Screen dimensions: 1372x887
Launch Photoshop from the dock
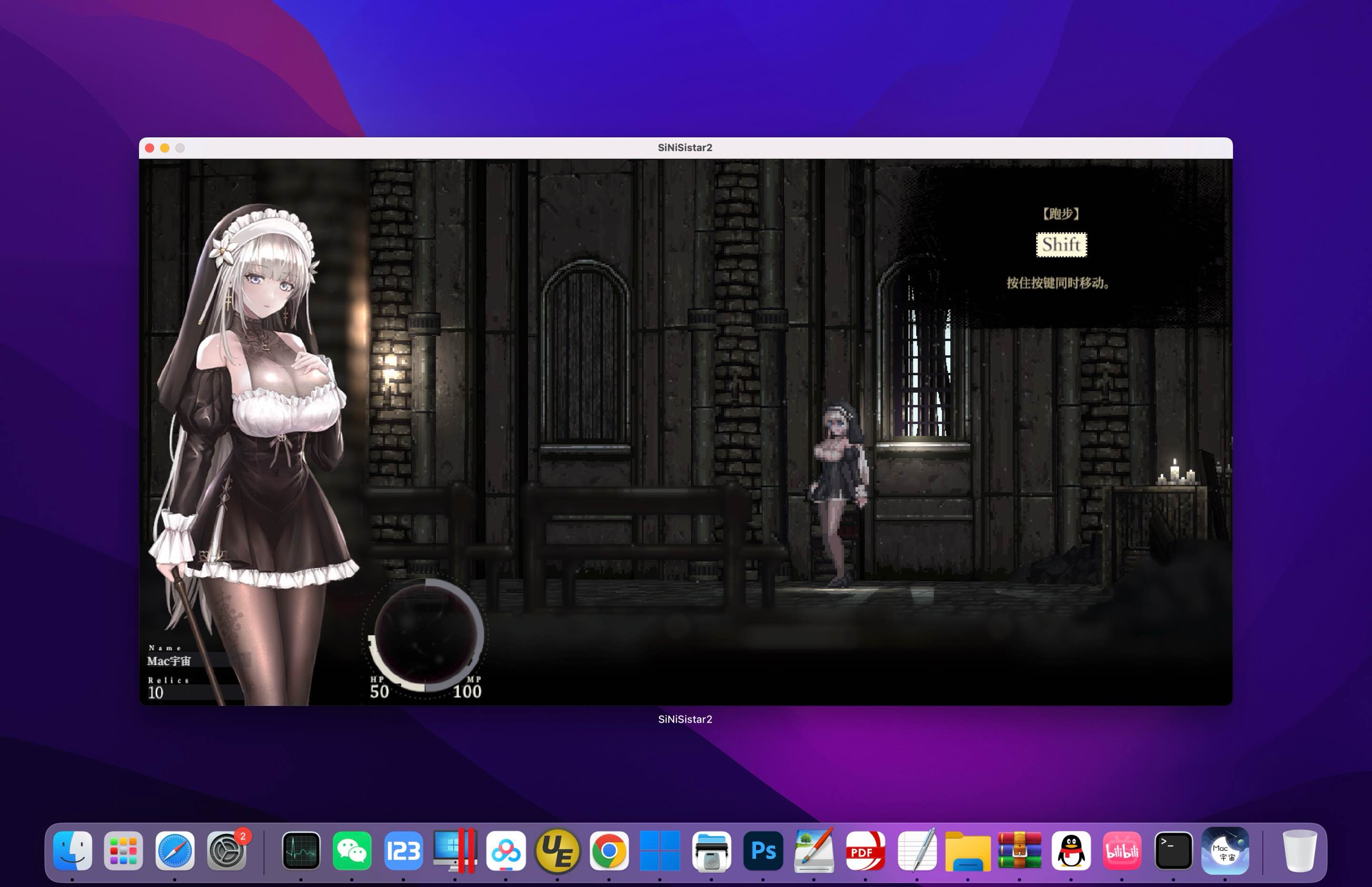coord(763,851)
